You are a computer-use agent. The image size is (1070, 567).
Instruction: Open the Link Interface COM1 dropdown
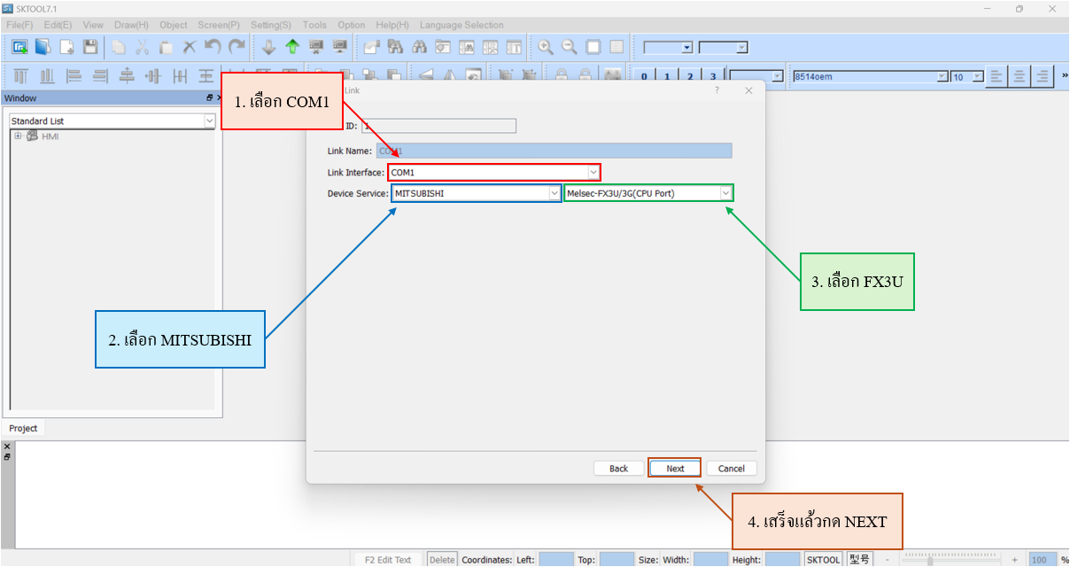[x=593, y=173]
